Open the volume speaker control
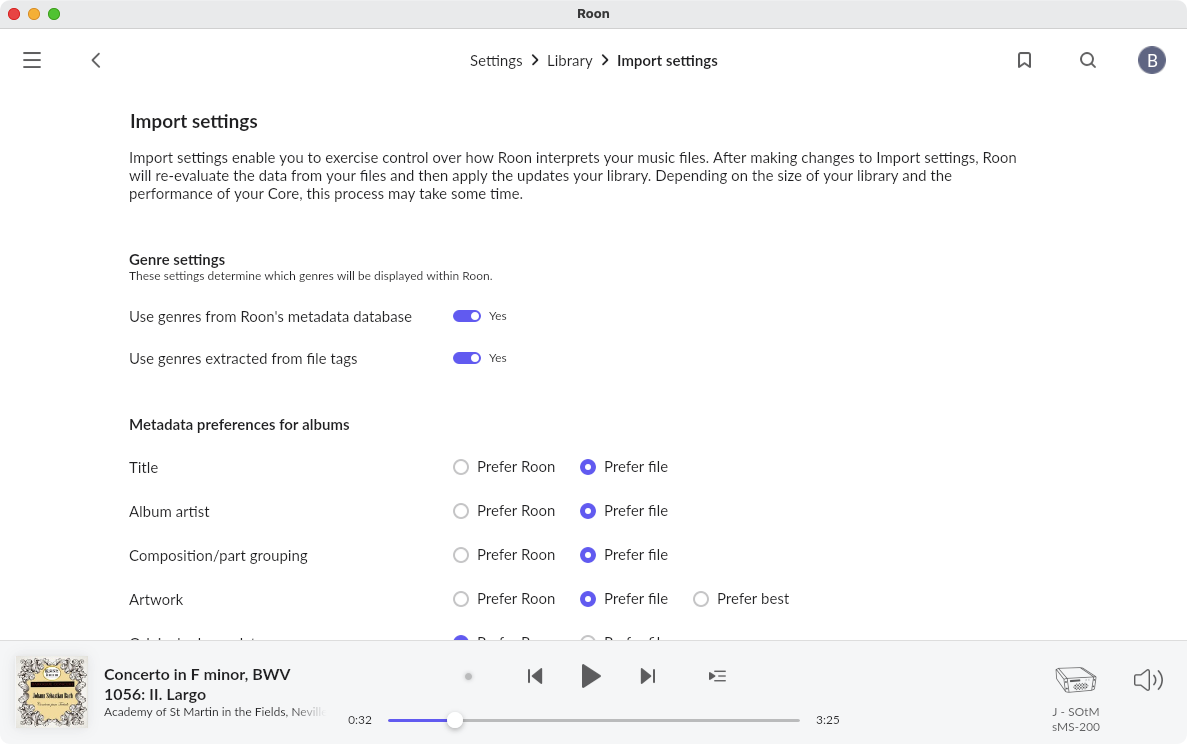 click(x=1148, y=680)
